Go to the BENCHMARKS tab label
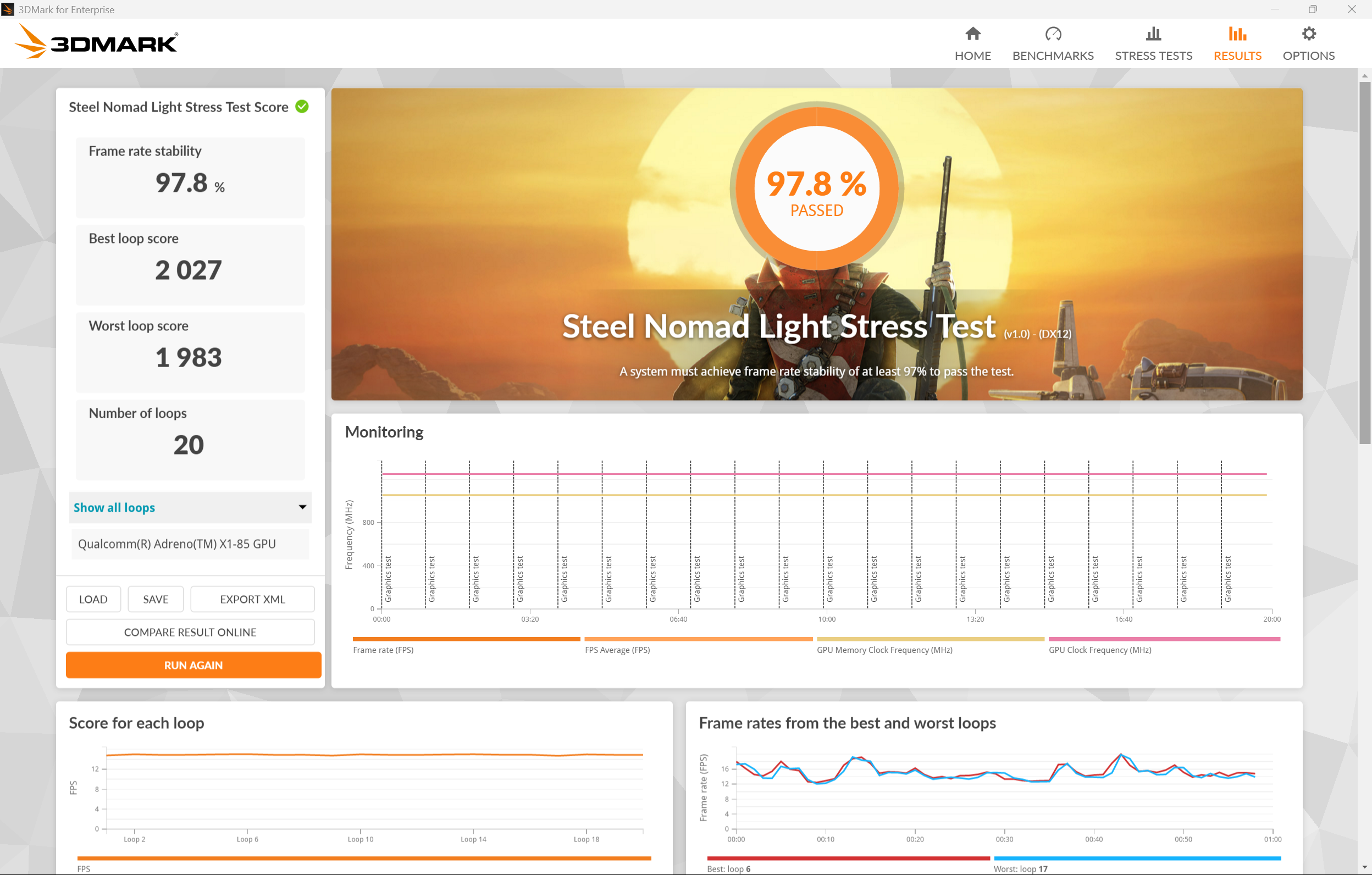Viewport: 1372px width, 875px height. point(1052,56)
